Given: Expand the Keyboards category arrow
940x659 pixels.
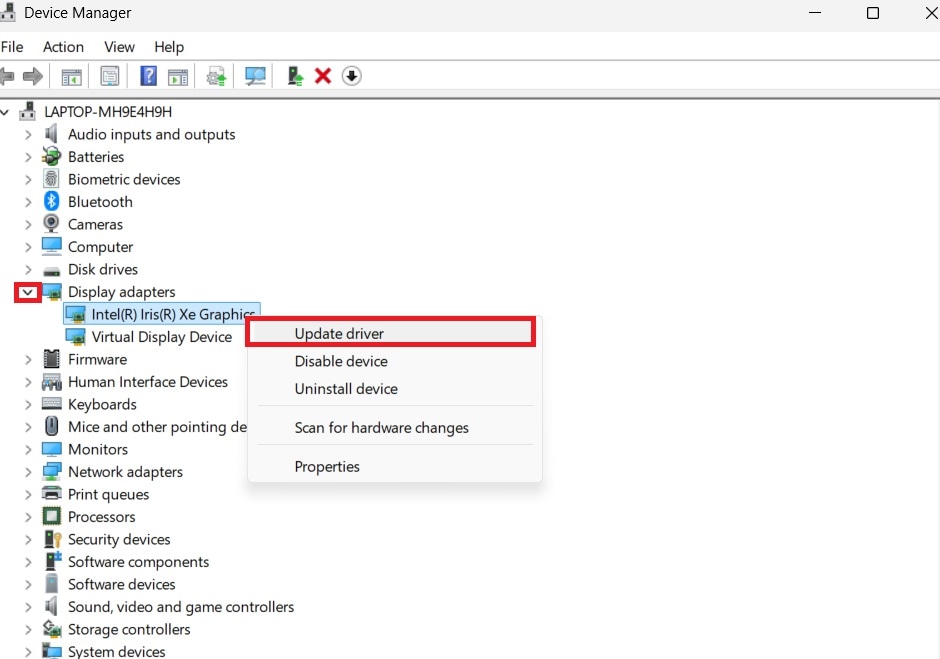Looking at the screenshot, I should click(x=28, y=405).
